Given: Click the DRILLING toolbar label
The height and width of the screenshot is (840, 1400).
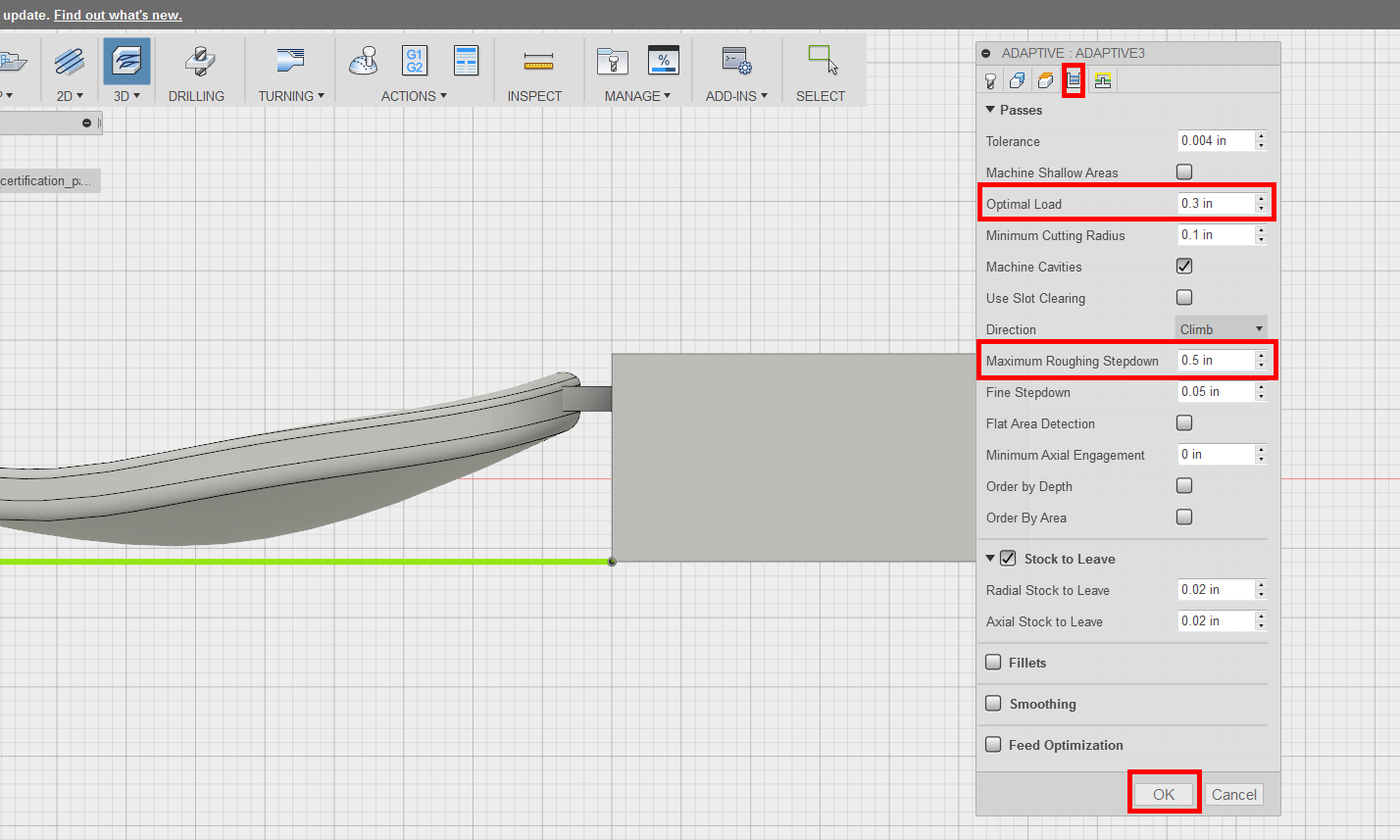Looking at the screenshot, I should coord(196,96).
